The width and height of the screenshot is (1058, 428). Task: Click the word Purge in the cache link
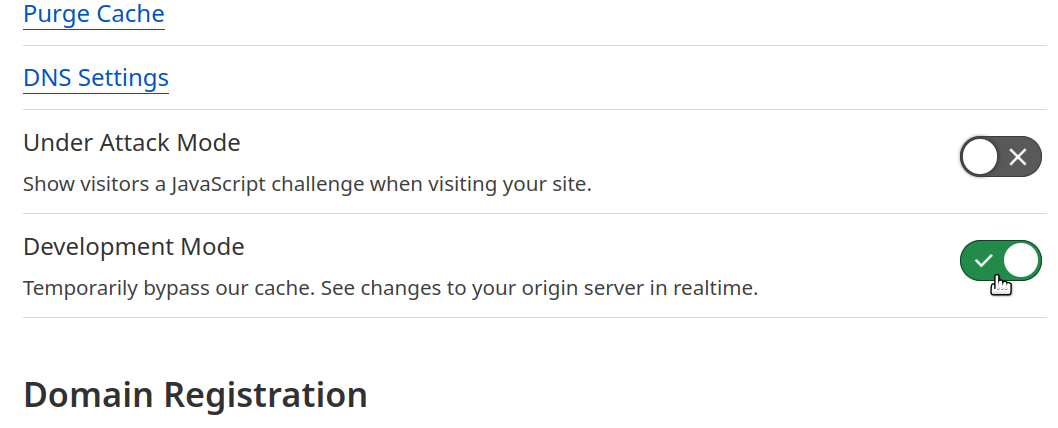pos(55,14)
